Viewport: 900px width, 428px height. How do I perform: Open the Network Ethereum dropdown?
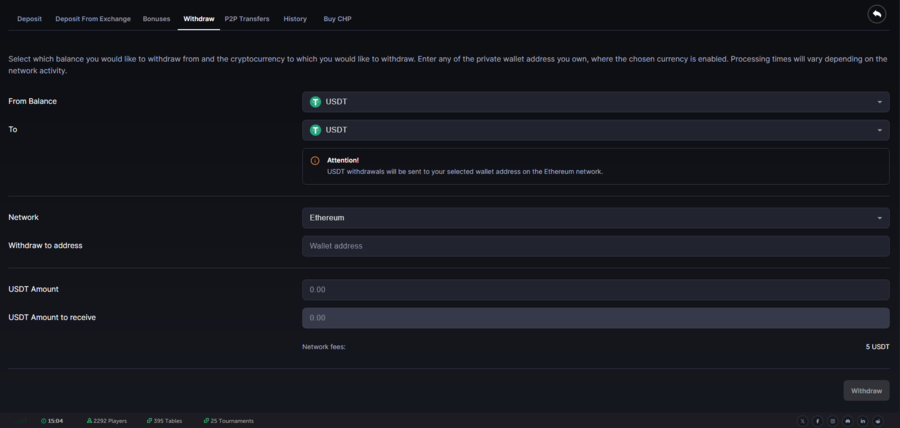595,218
